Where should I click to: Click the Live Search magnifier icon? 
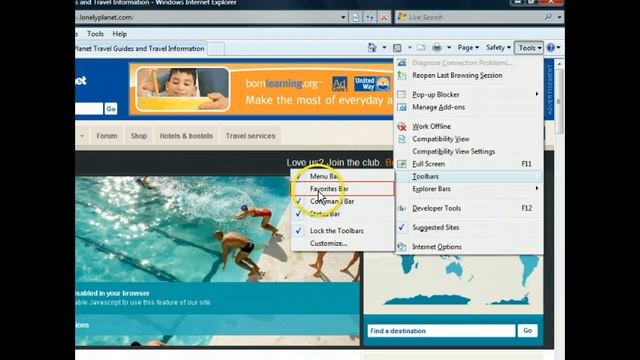coord(548,17)
